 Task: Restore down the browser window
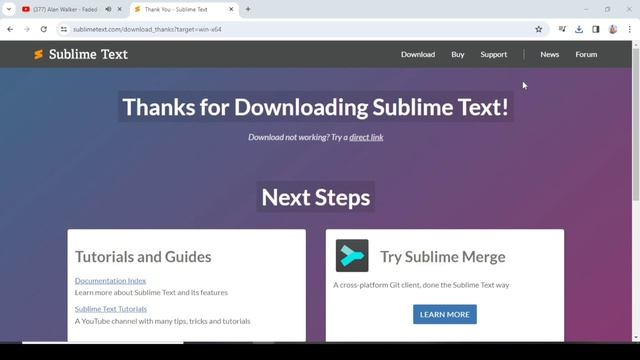(x=607, y=9)
